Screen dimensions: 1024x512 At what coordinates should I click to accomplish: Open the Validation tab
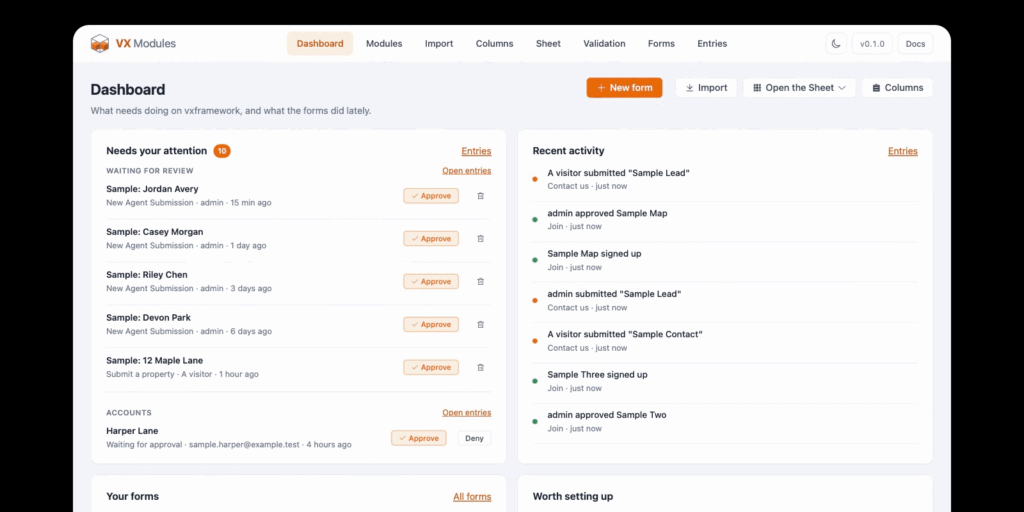[x=604, y=44]
